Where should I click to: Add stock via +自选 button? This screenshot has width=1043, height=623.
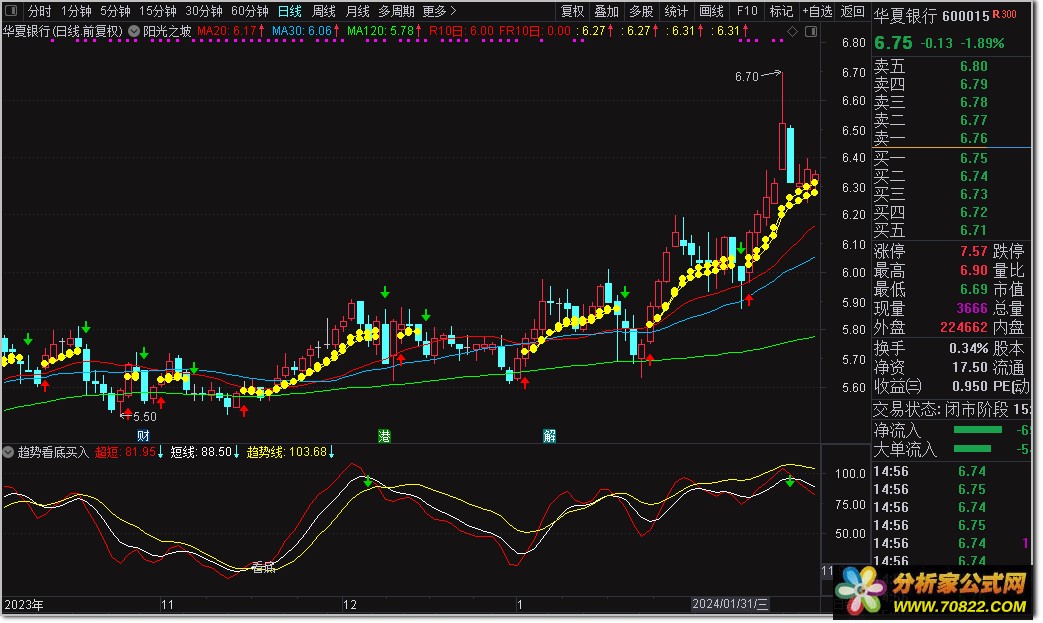point(817,11)
